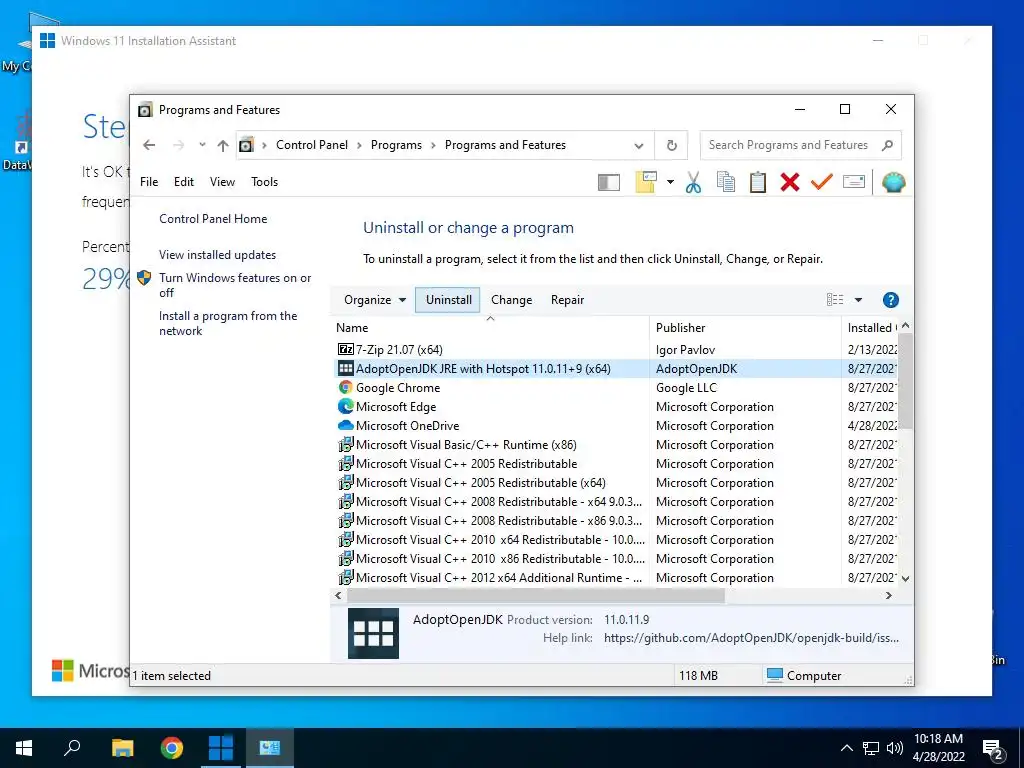The height and width of the screenshot is (768, 1024).
Task: Open Google Chrome from the taskbar
Action: pos(171,748)
